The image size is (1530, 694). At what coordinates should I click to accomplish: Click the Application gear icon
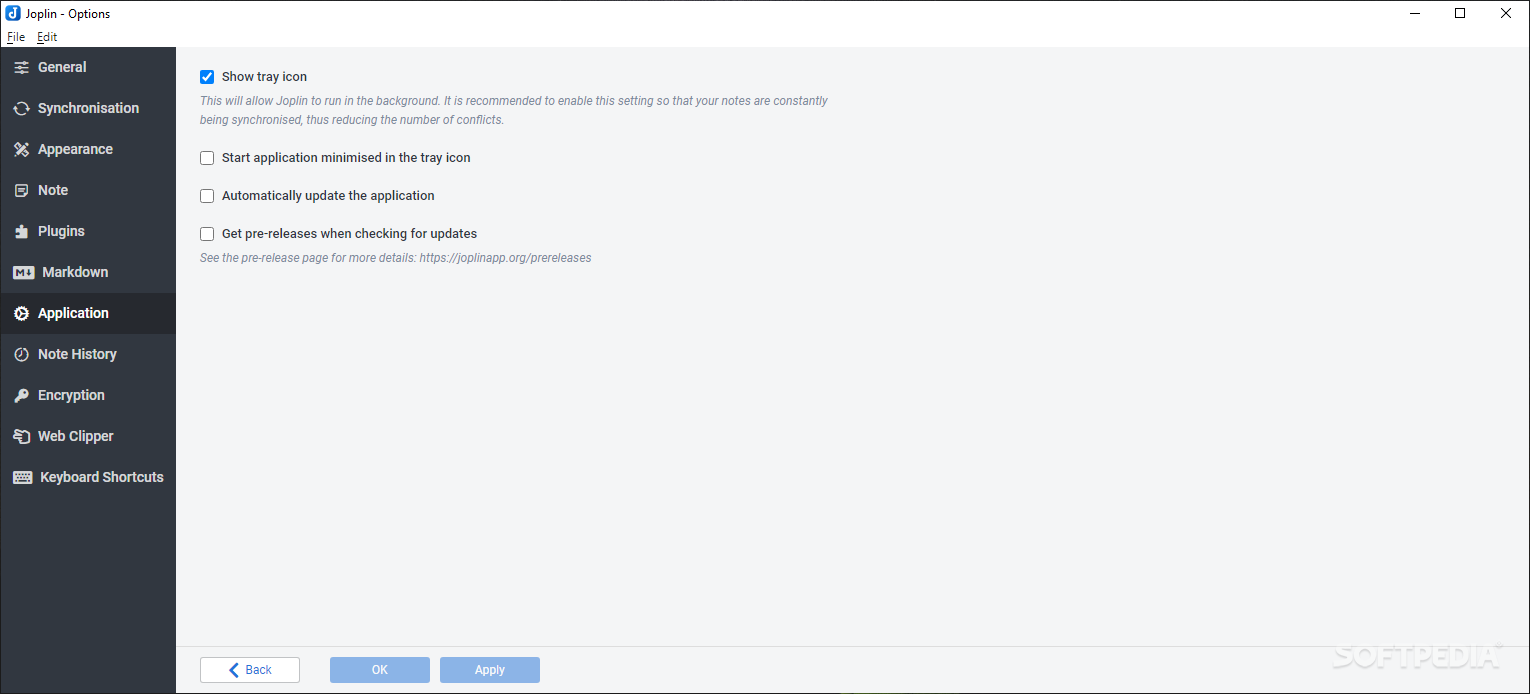(21, 313)
